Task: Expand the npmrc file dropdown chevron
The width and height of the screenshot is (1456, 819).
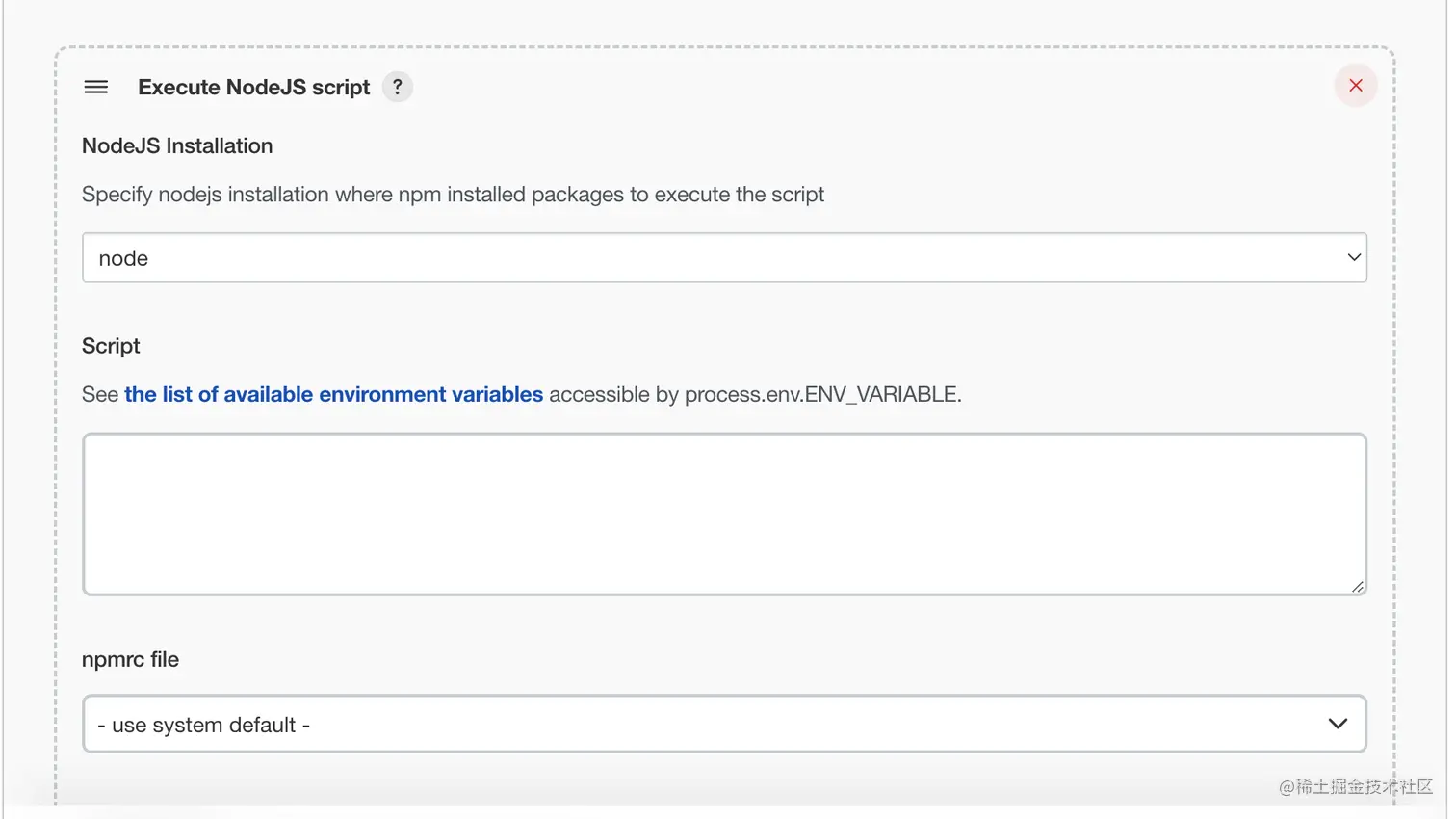Action: click(x=1337, y=724)
